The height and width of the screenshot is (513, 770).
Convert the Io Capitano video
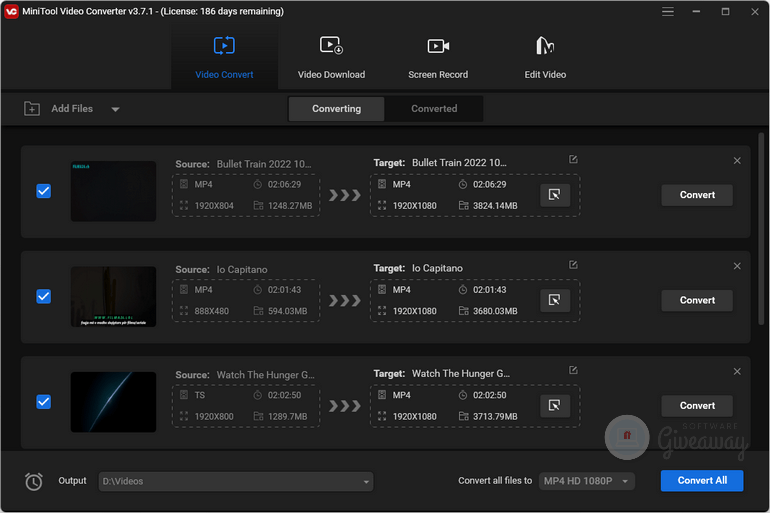(697, 300)
